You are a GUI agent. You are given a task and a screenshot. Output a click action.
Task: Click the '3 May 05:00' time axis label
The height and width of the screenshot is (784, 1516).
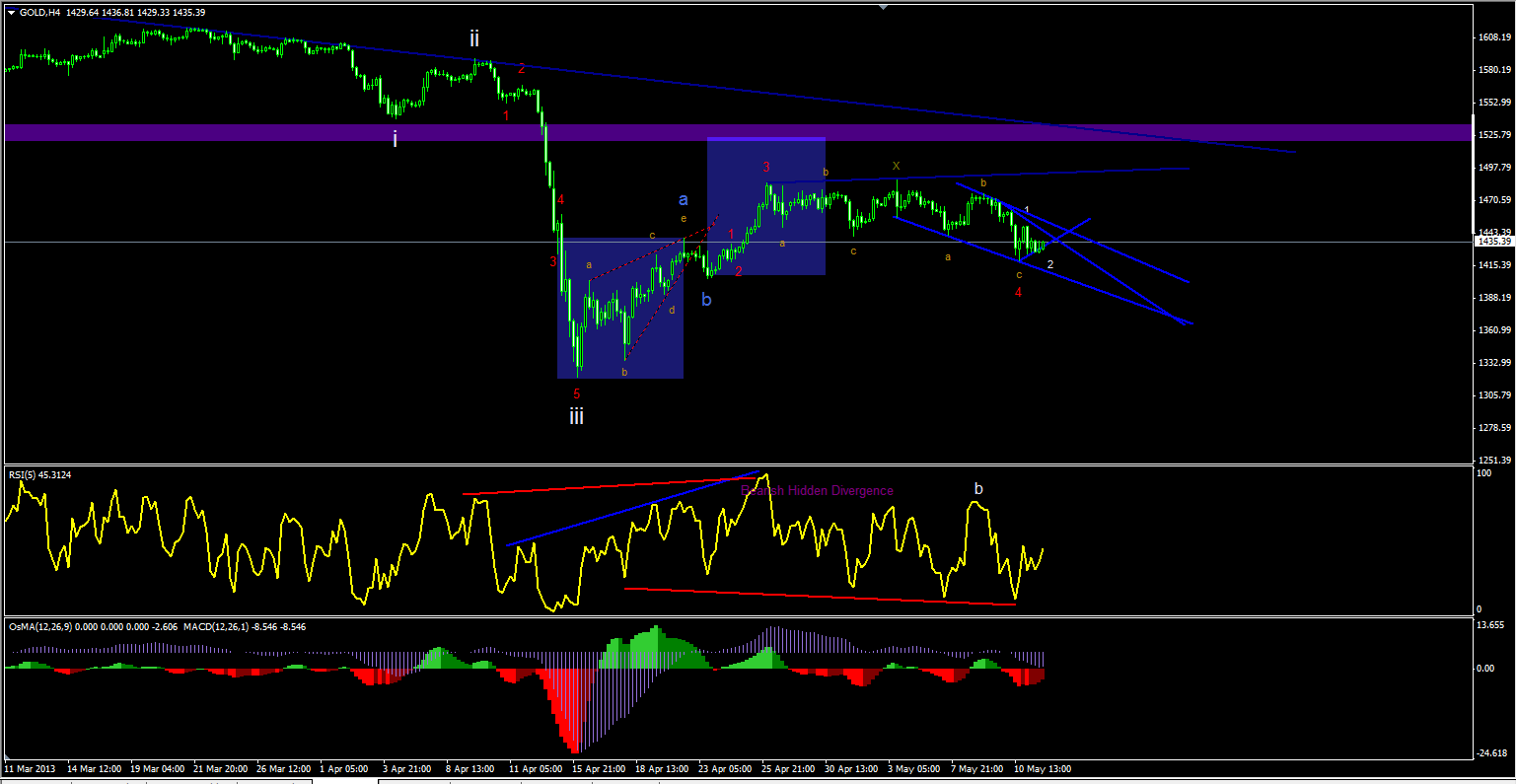pyautogui.click(x=914, y=768)
